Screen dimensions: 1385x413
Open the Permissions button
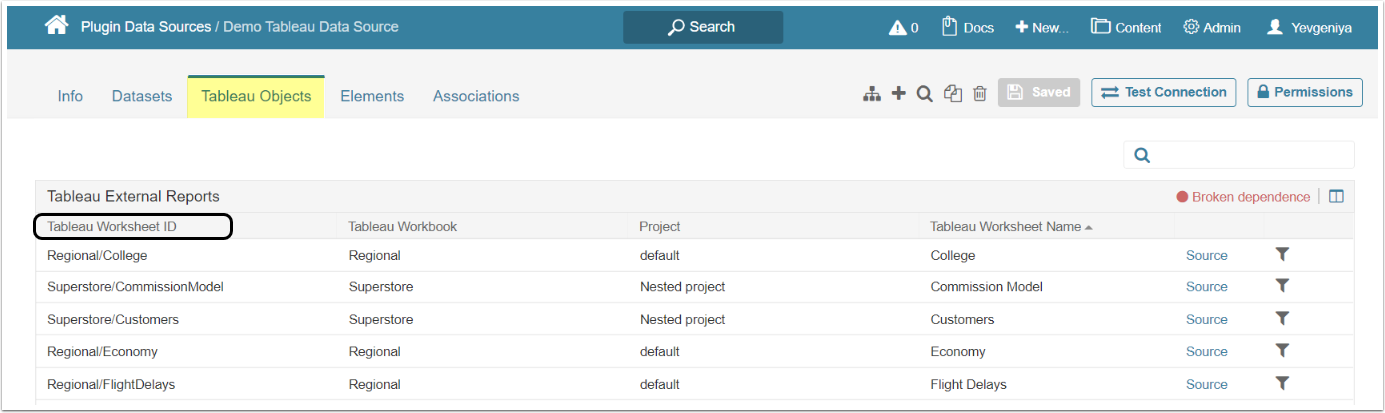click(1305, 92)
